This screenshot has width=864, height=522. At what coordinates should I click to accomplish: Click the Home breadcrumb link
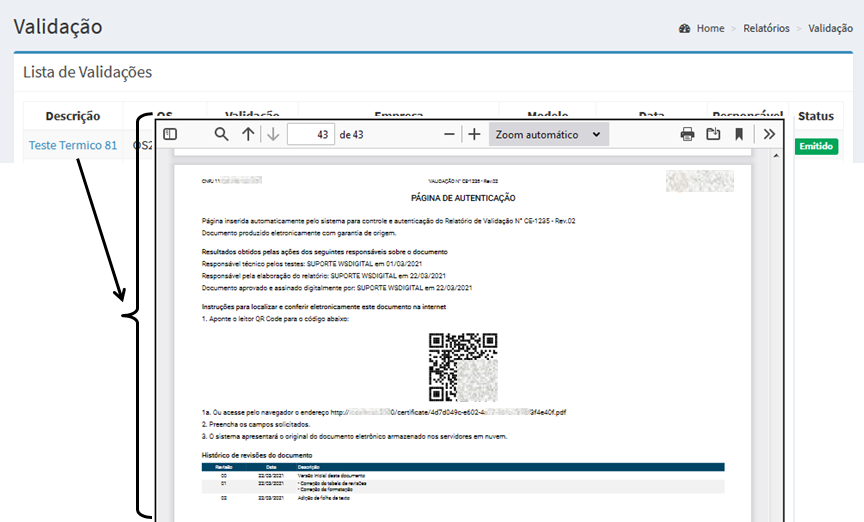710,28
